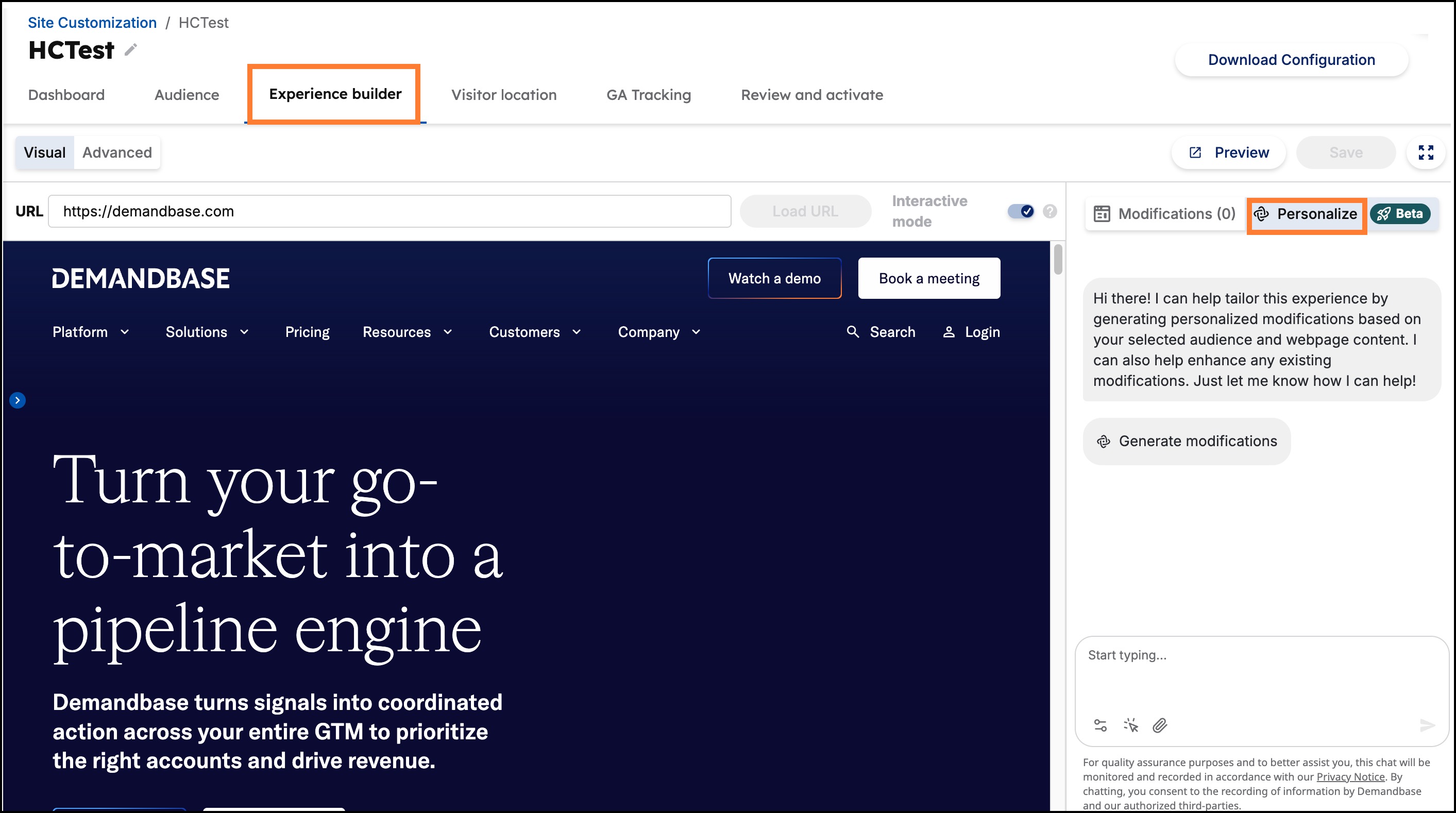Viewport: 1456px width, 813px height.
Task: Select the Experience builder tab
Action: click(335, 94)
